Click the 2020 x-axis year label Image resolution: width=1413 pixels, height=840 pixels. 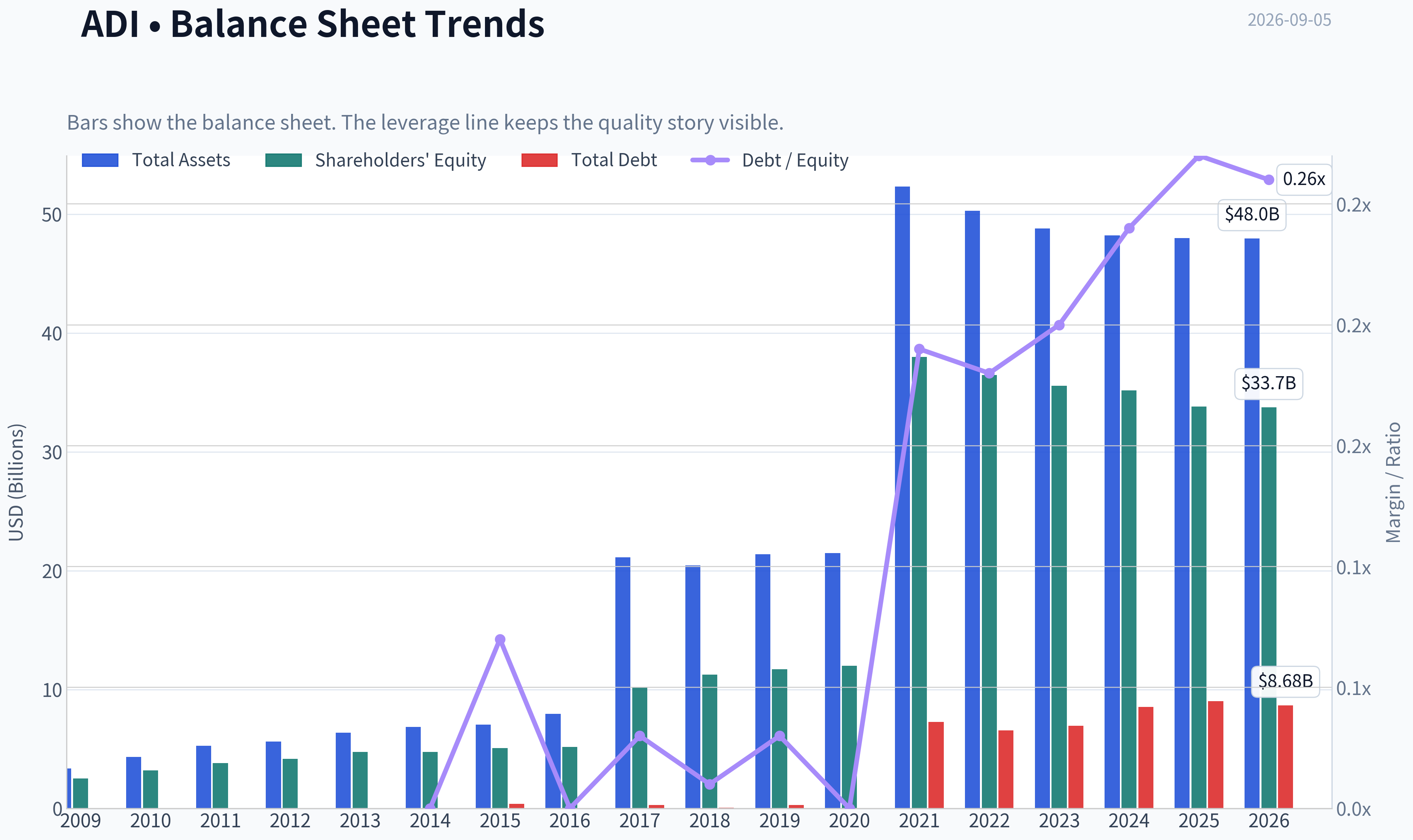click(850, 821)
